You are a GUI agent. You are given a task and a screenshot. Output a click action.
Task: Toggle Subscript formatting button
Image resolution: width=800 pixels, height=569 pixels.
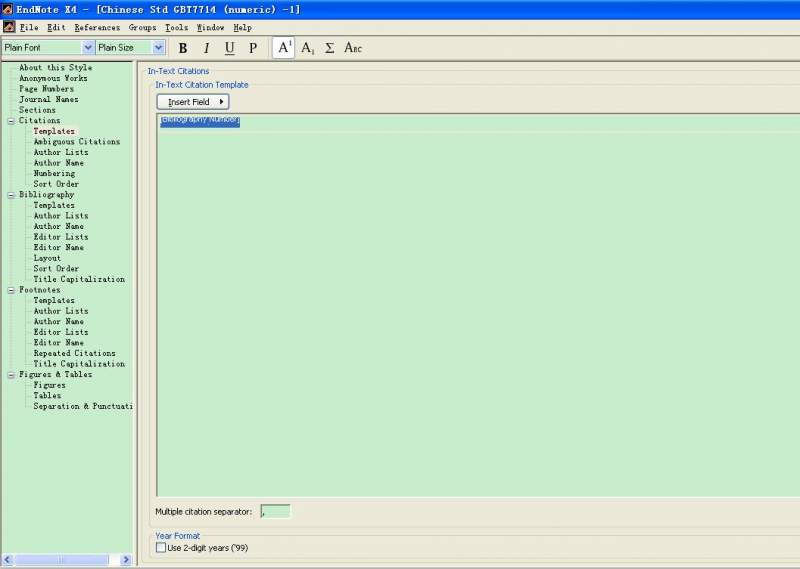pos(307,48)
